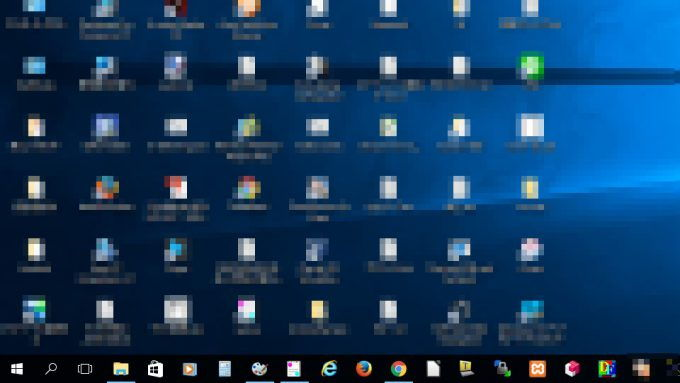
Task: Open the padlock network taskbar icon
Action: pos(502,369)
